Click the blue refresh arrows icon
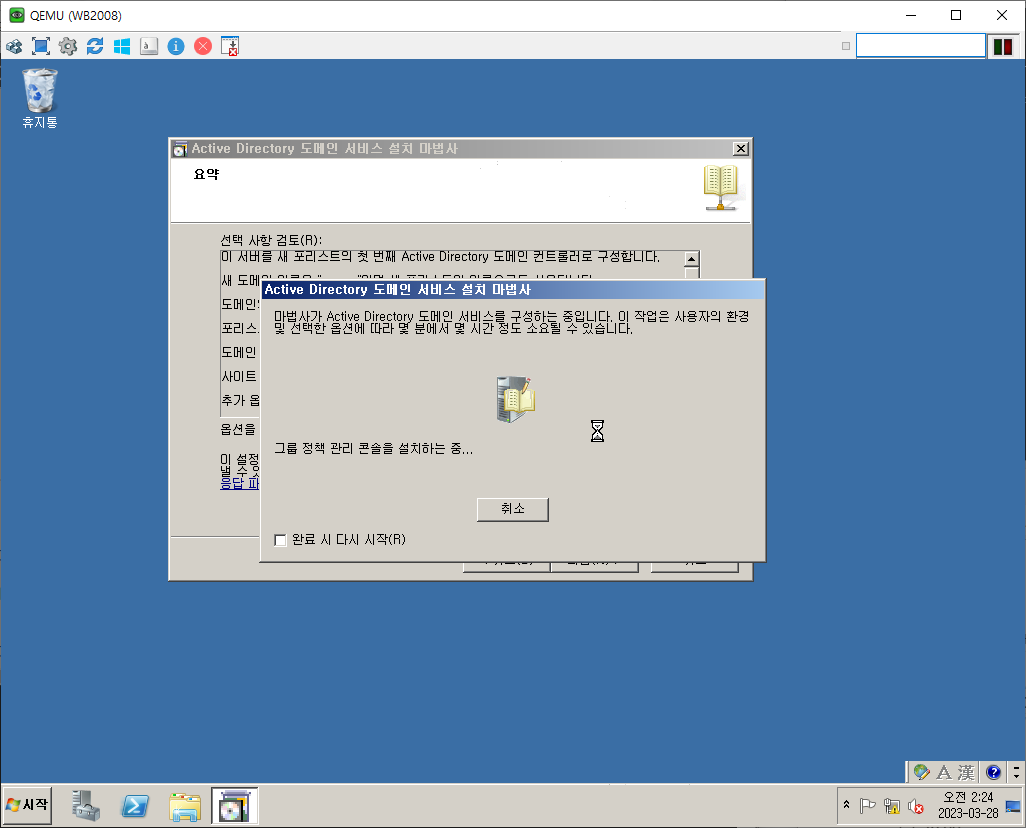 95,46
